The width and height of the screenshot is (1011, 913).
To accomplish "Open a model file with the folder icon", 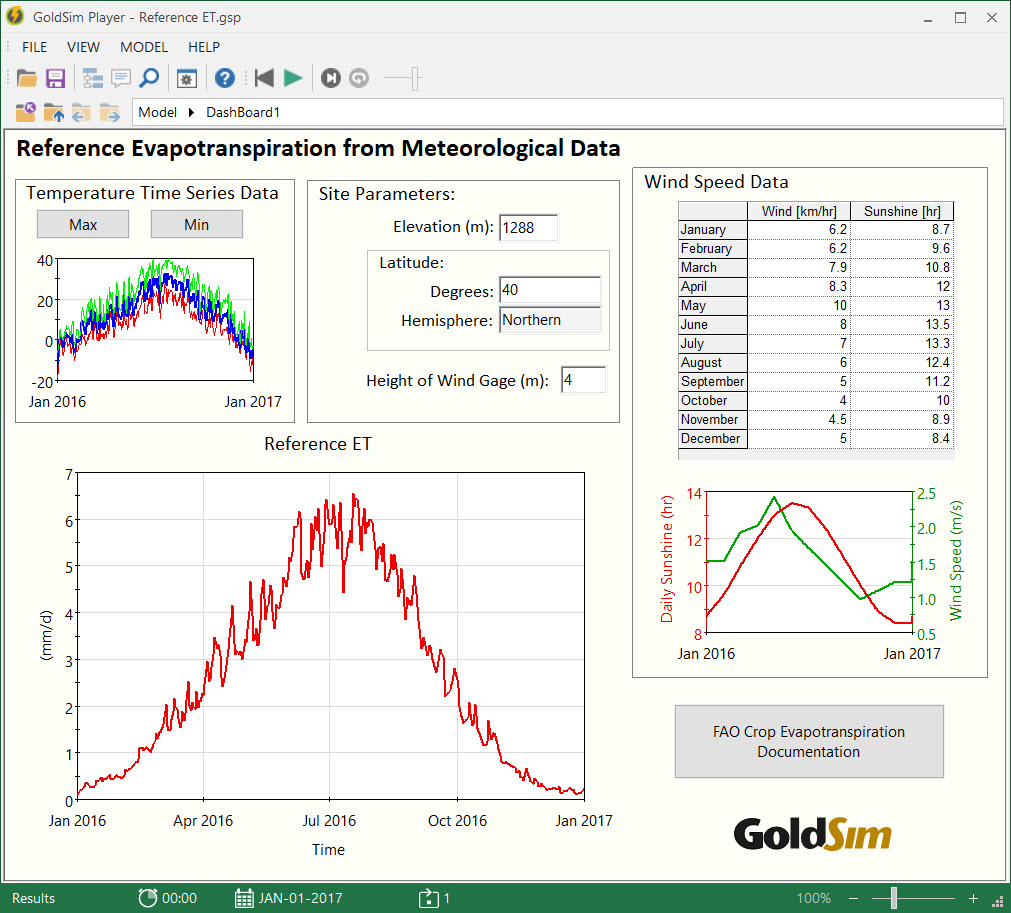I will tap(26, 79).
